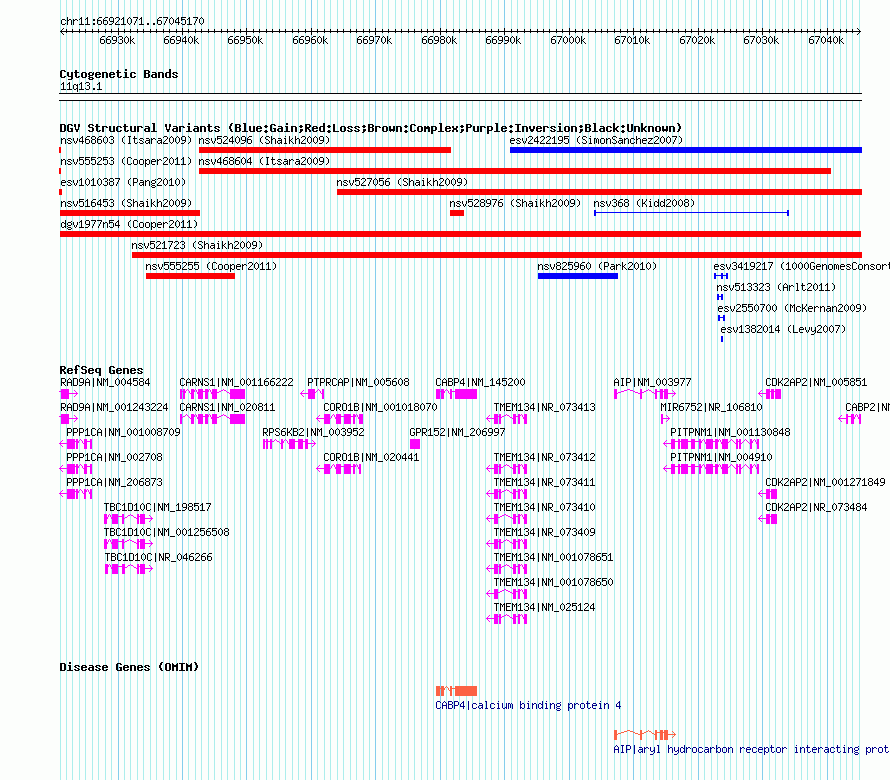Open the CABP4|calcium binding protein 4 link

click(x=528, y=705)
